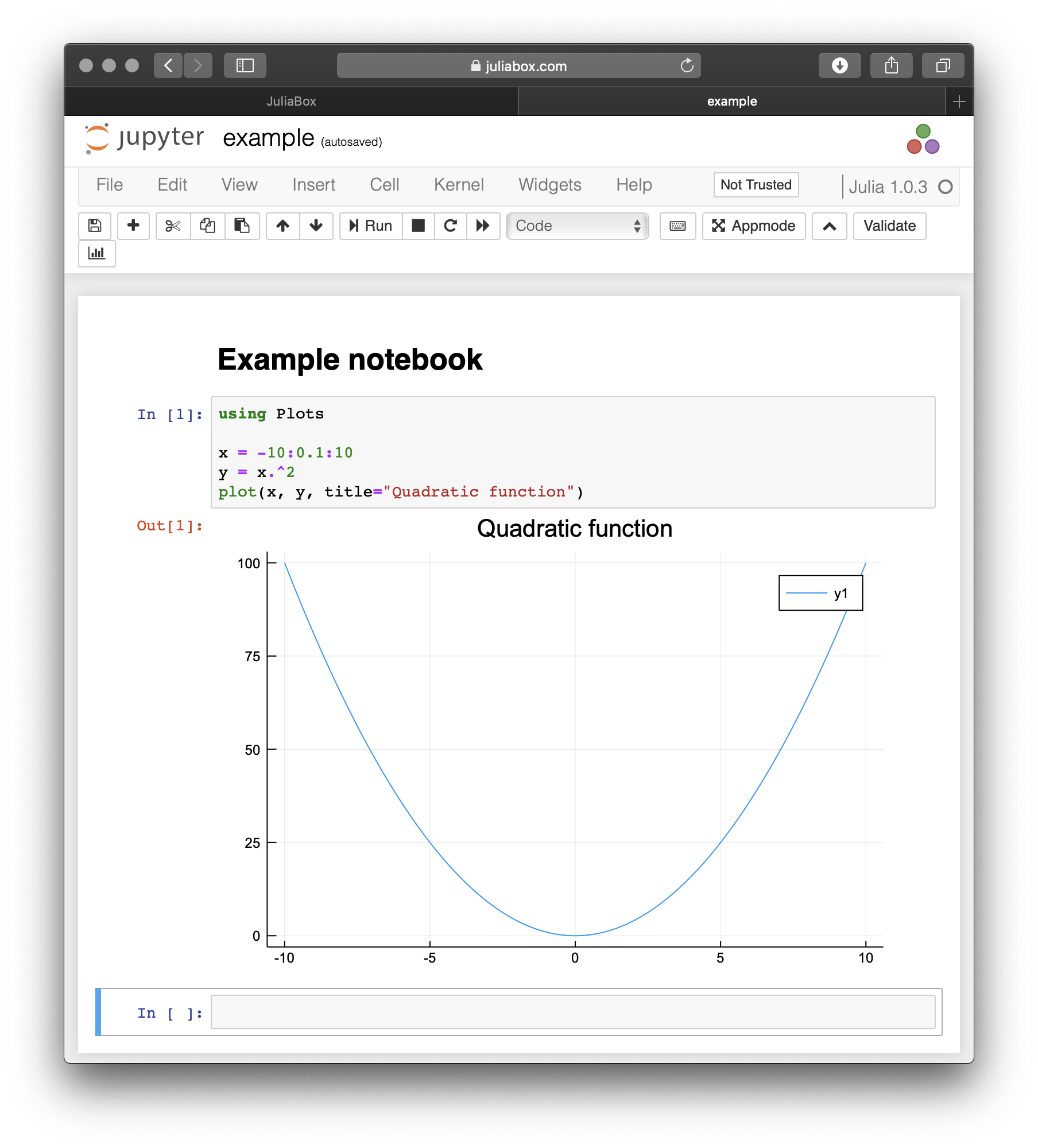Switch to Appmode
1038x1148 pixels.
[754, 226]
